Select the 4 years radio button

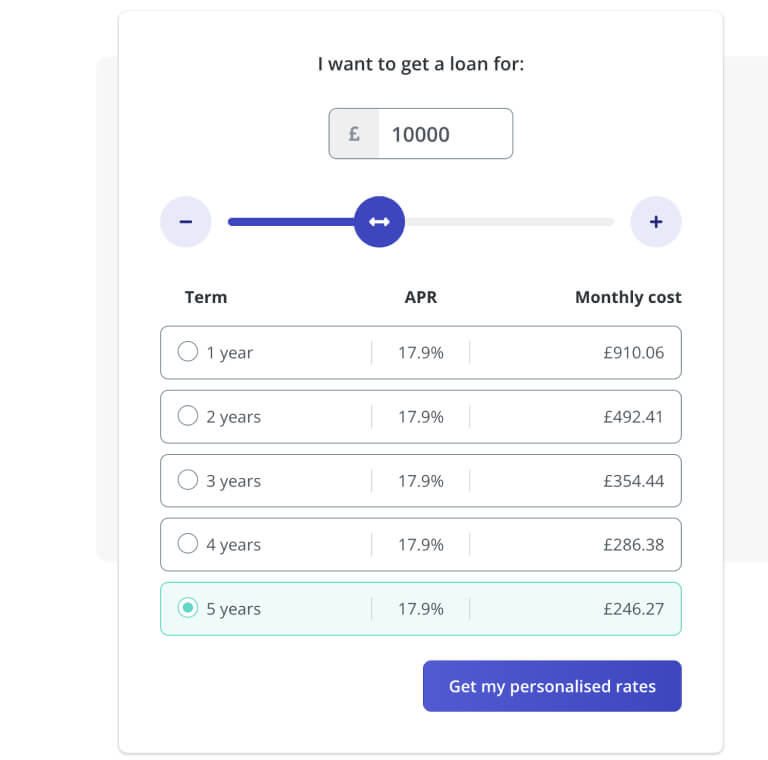(x=188, y=544)
